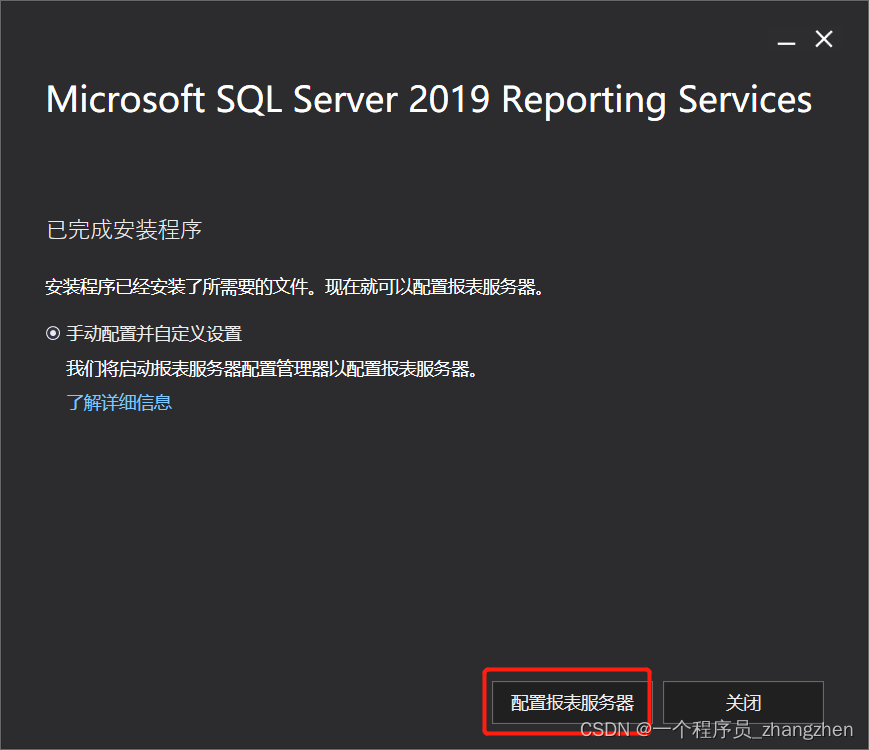This screenshot has height=750, width=869.
Task: Click the SQL Server text in the title
Action: (x=306, y=100)
